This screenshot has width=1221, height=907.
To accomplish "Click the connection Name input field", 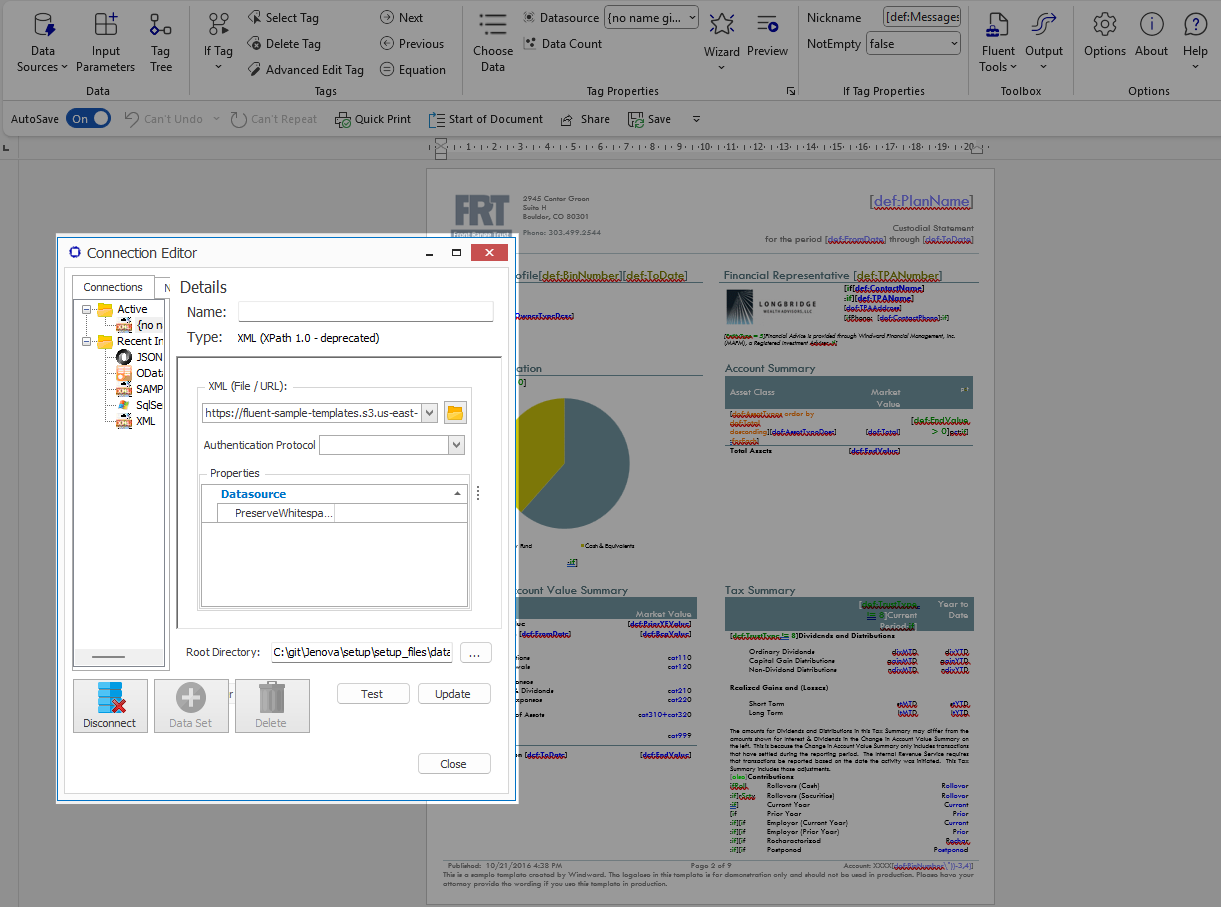I will coord(366,312).
